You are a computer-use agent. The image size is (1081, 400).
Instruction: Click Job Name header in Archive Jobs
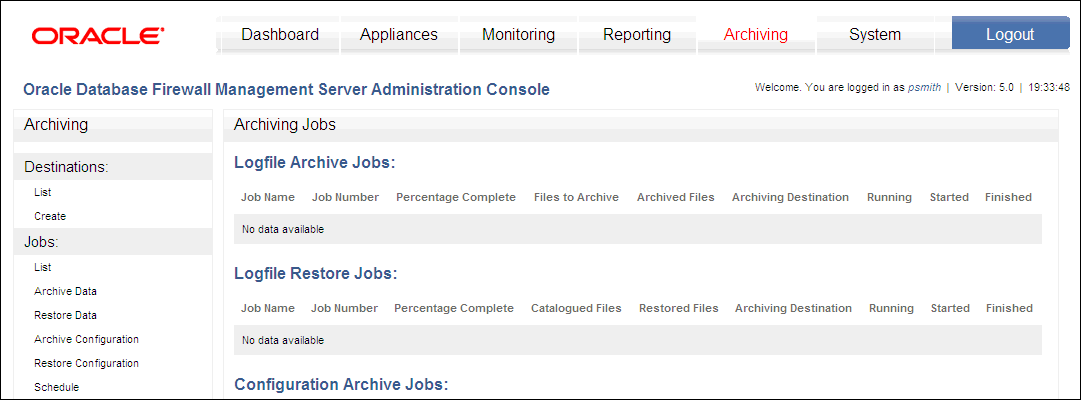point(267,197)
